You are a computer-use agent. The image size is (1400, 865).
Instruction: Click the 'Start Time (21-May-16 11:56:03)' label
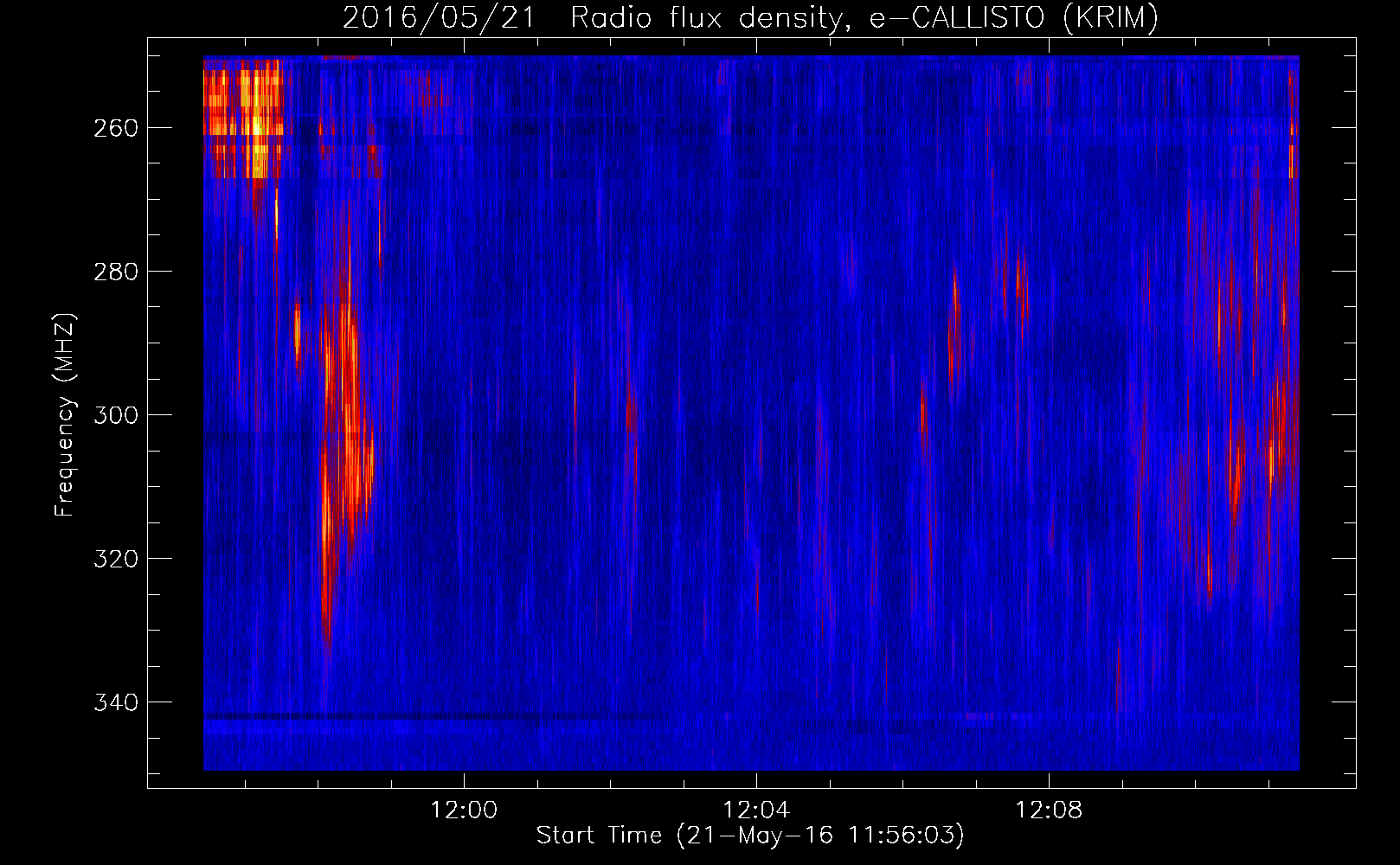coord(750,836)
